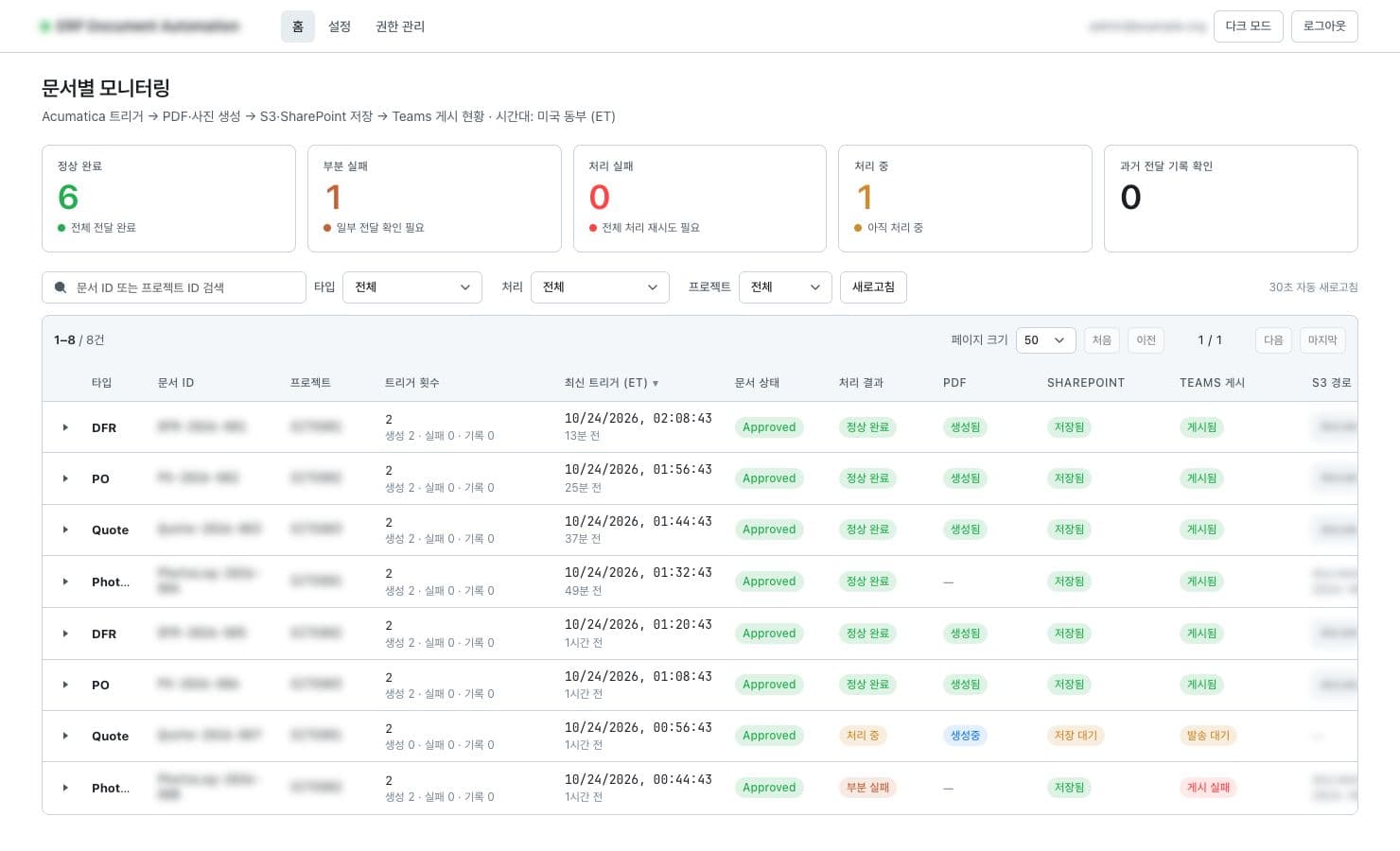Expand the DFR row triggered at 02:08:43
The width and height of the screenshot is (1400, 851).
(65, 427)
